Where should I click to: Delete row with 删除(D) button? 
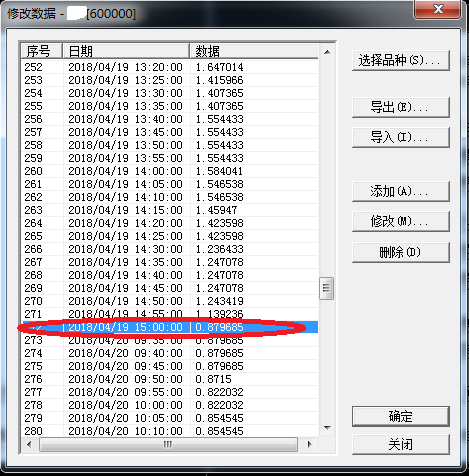[401, 252]
